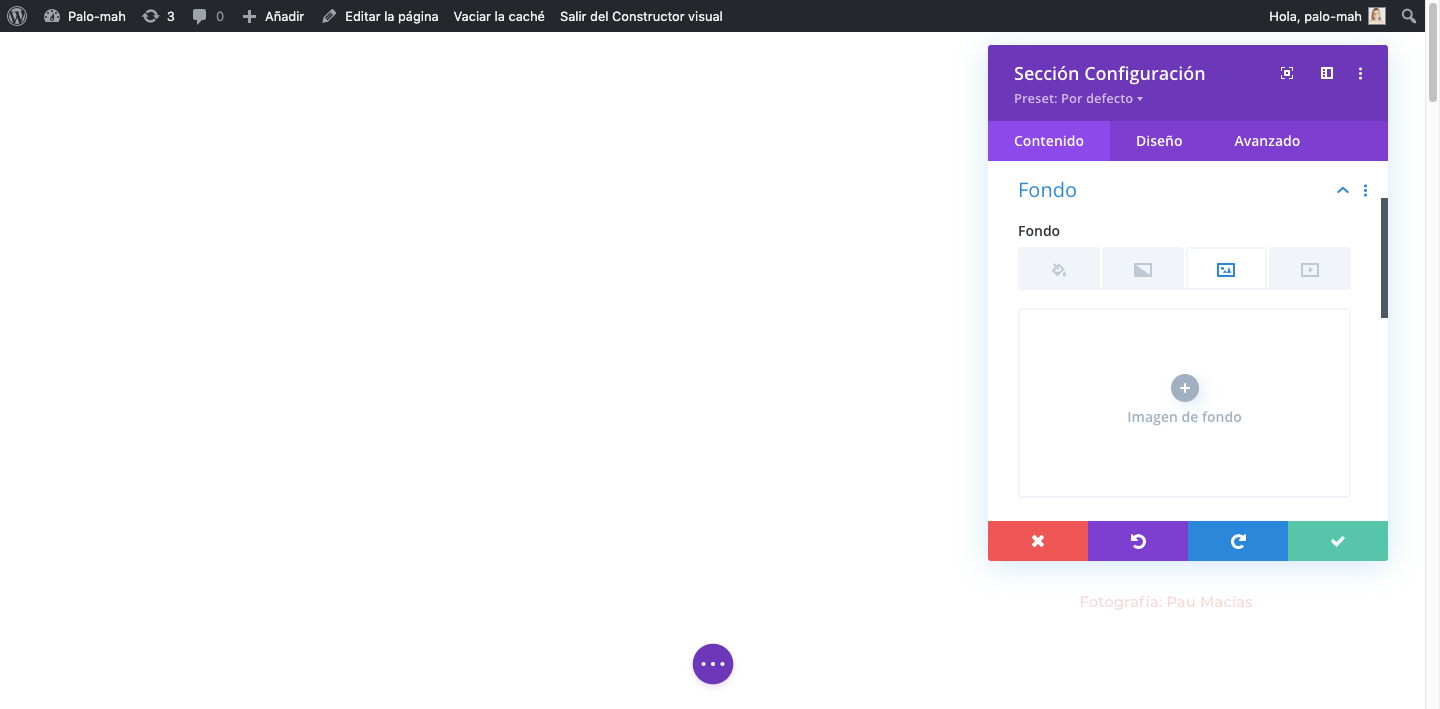1440x709 pixels.
Task: Click the Imagen de fondo upload area
Action: [x=1184, y=403]
